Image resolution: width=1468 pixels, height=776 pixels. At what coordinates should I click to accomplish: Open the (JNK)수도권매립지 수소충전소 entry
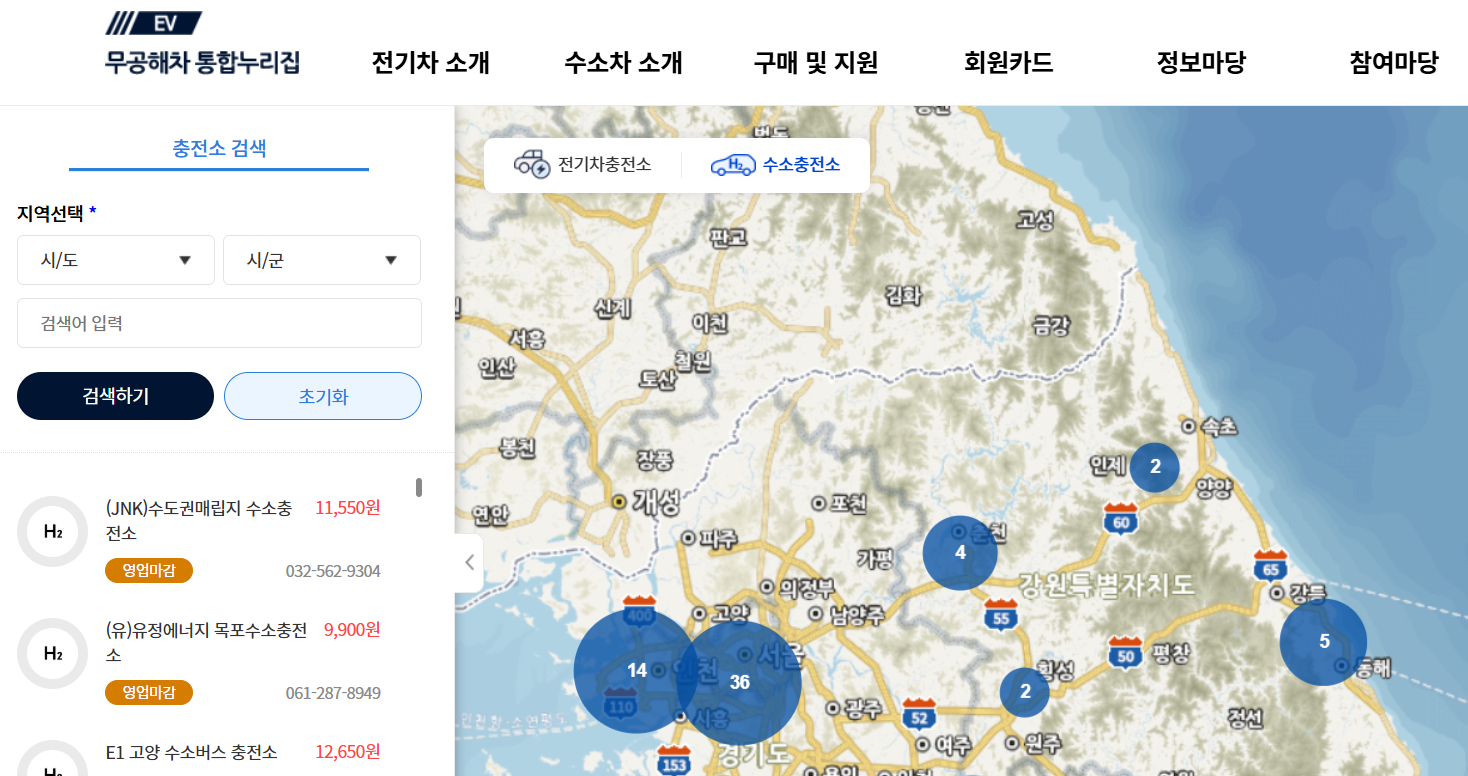199,521
